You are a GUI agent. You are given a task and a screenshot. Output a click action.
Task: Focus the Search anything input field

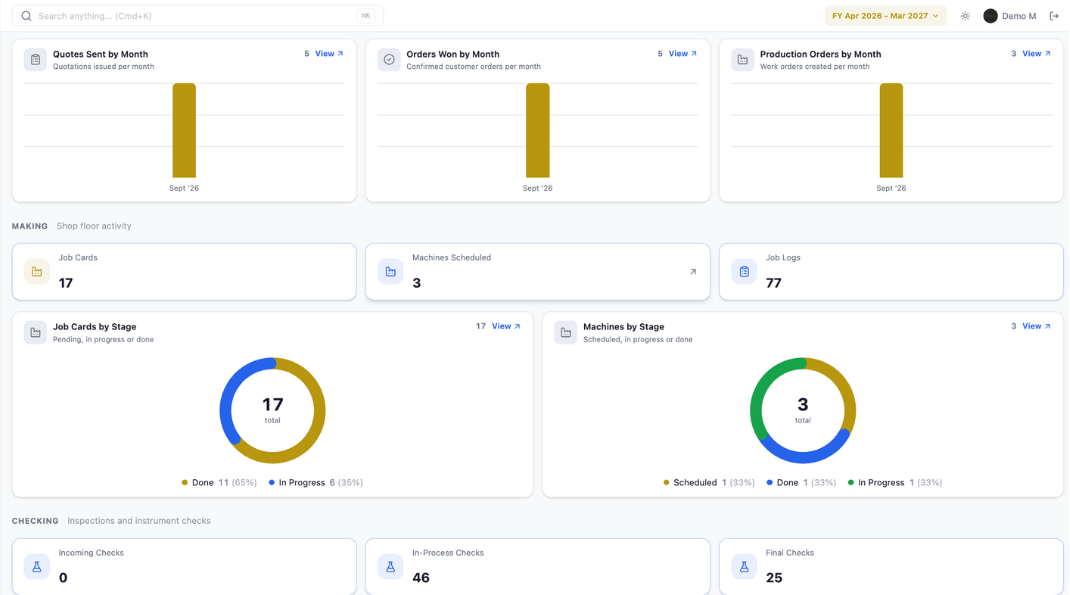tap(198, 16)
